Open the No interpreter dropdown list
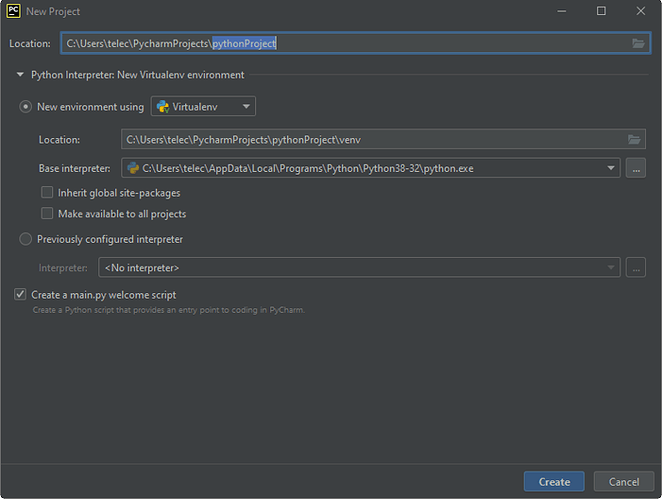 (359, 268)
